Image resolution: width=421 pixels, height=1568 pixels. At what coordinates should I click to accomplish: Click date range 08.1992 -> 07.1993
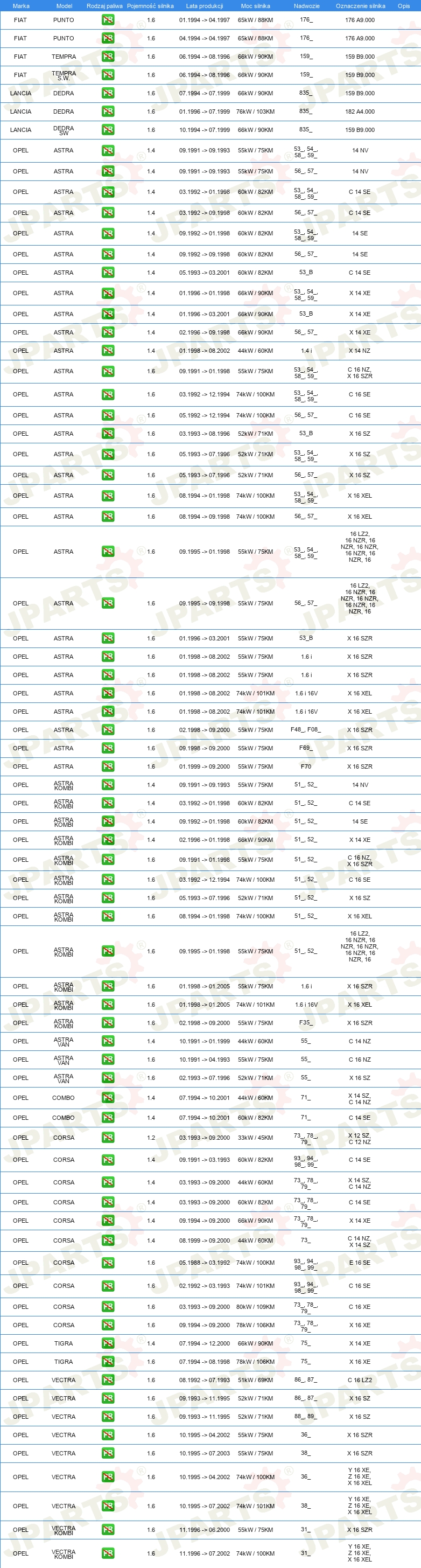coord(205,1380)
